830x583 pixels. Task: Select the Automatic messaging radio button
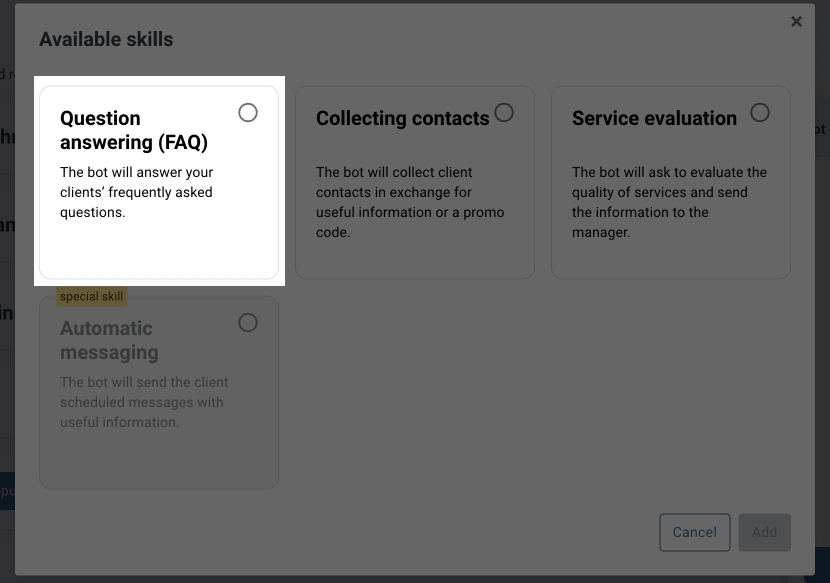[248, 323]
